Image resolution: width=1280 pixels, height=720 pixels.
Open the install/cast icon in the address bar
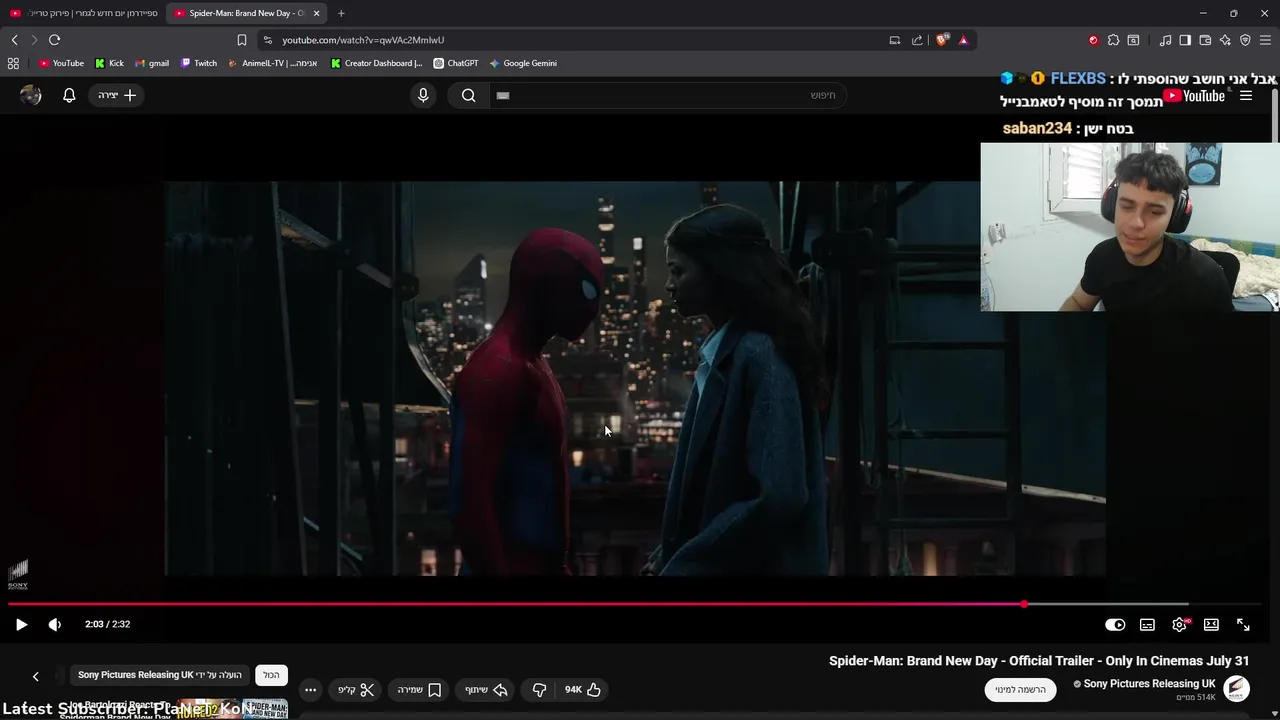point(895,40)
